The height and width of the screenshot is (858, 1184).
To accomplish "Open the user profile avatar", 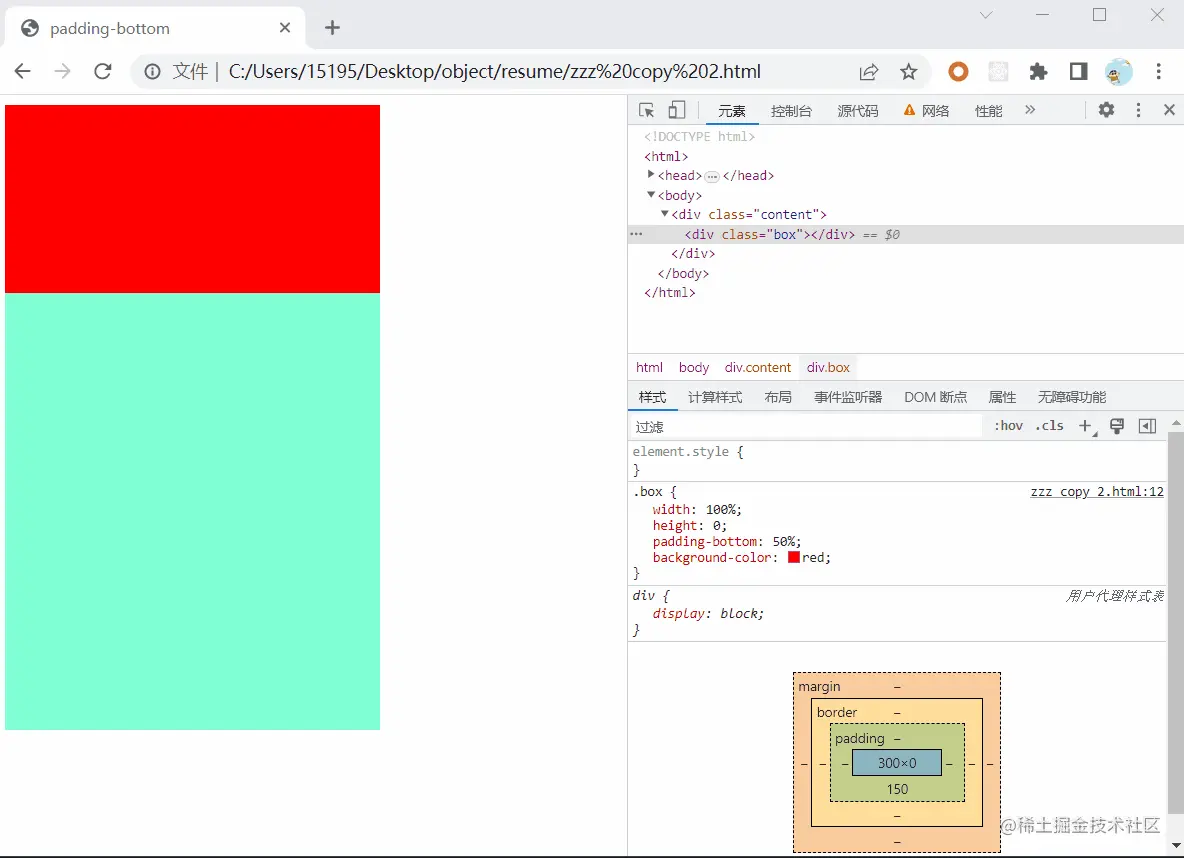I will click(1118, 72).
